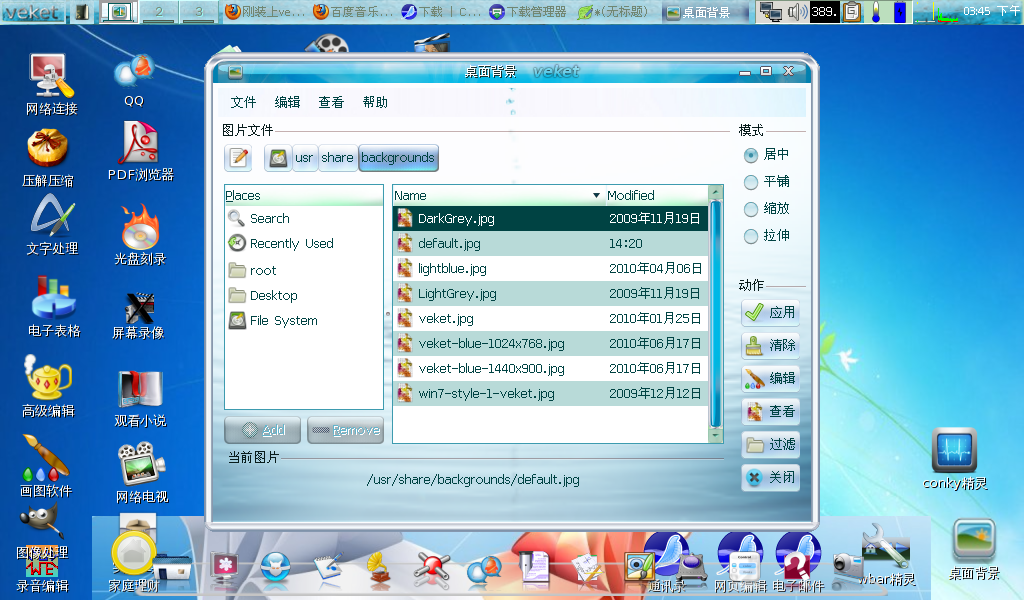
Task: Launch 电子表格 spreadsheet icon
Action: [x=54, y=307]
